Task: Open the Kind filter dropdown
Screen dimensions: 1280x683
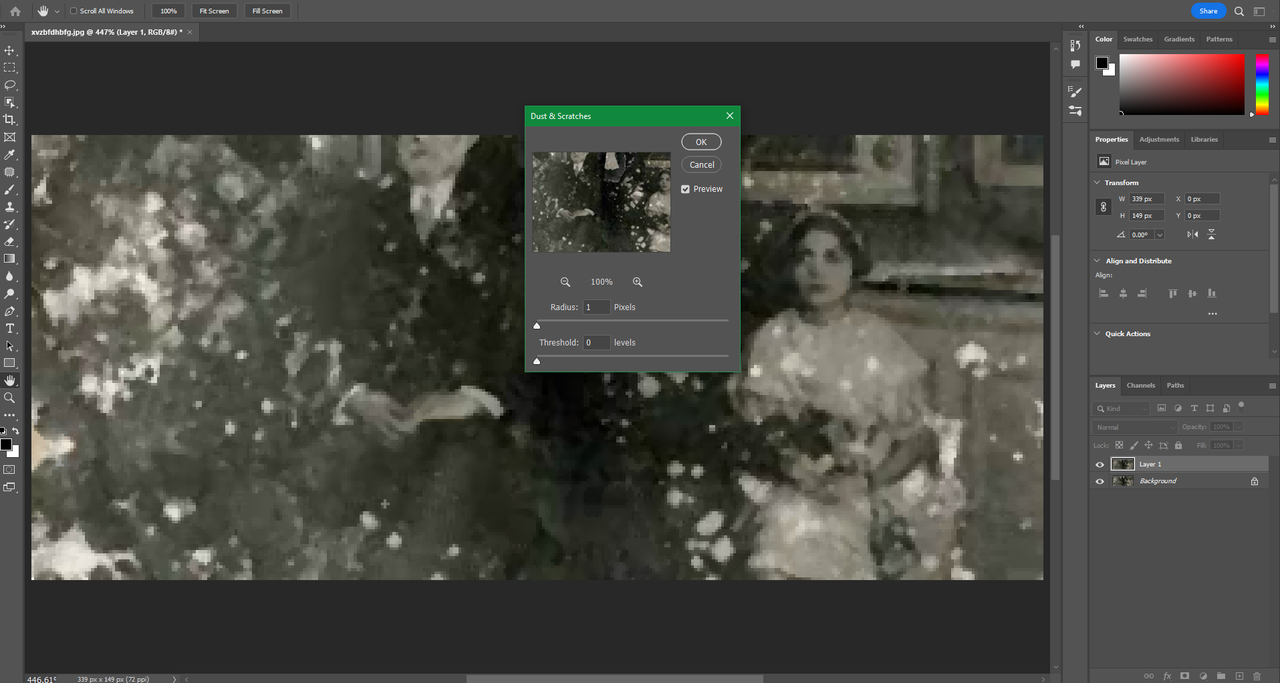Action: (x=1121, y=409)
